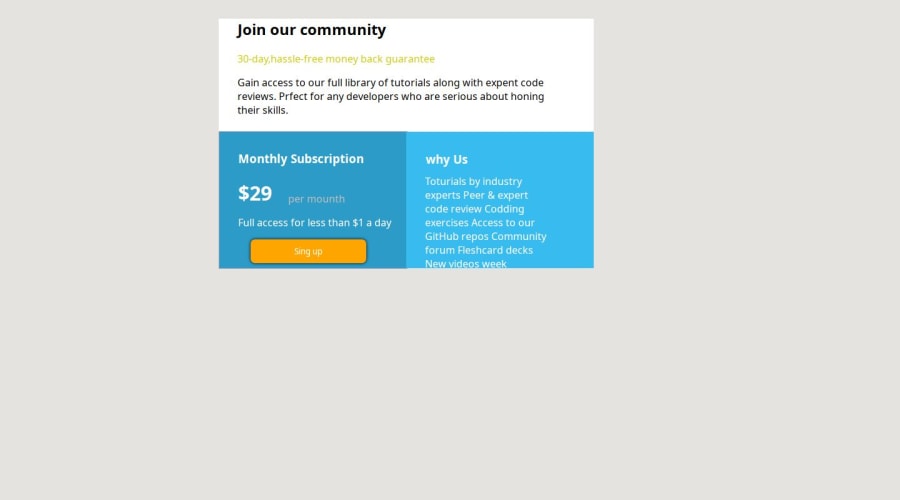The height and width of the screenshot is (500, 900).
Task: Click the New videos week line
Action: pos(465,263)
